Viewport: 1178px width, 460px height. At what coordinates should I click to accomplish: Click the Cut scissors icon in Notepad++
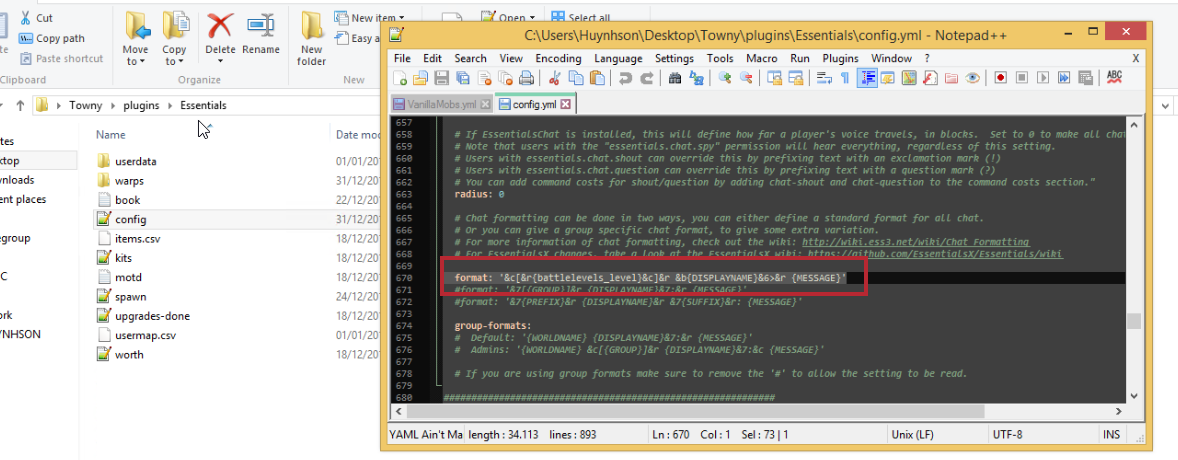coord(553,78)
